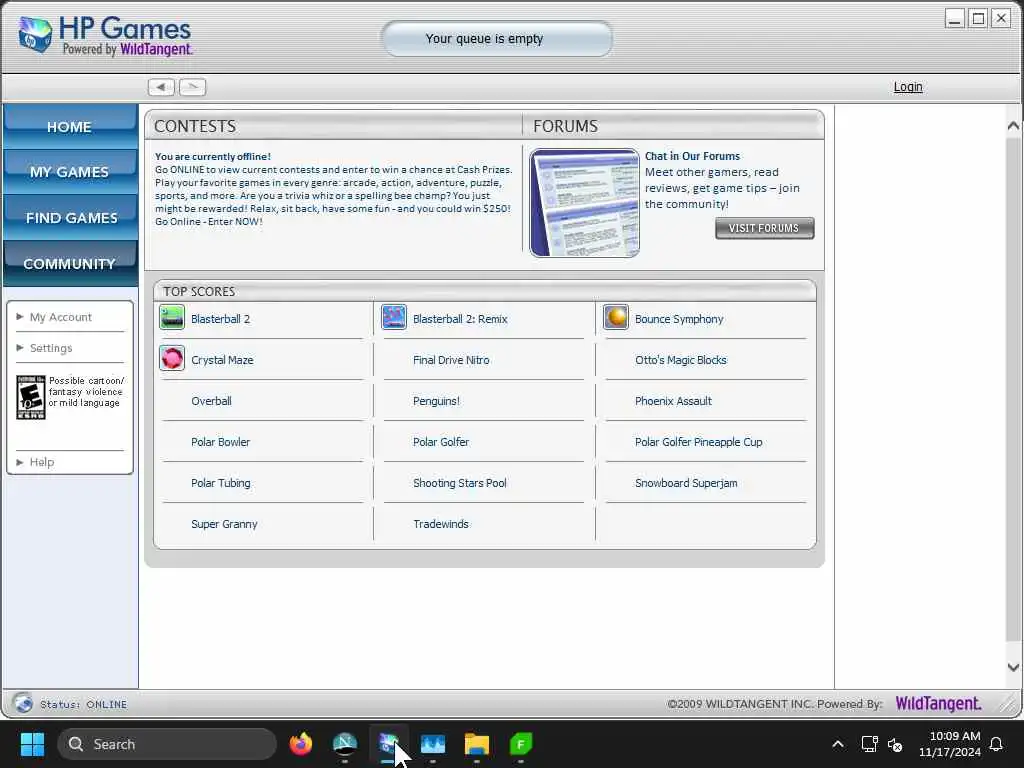Viewport: 1024px width, 768px height.
Task: Open Crystal Maze top scores
Action: pos(222,360)
